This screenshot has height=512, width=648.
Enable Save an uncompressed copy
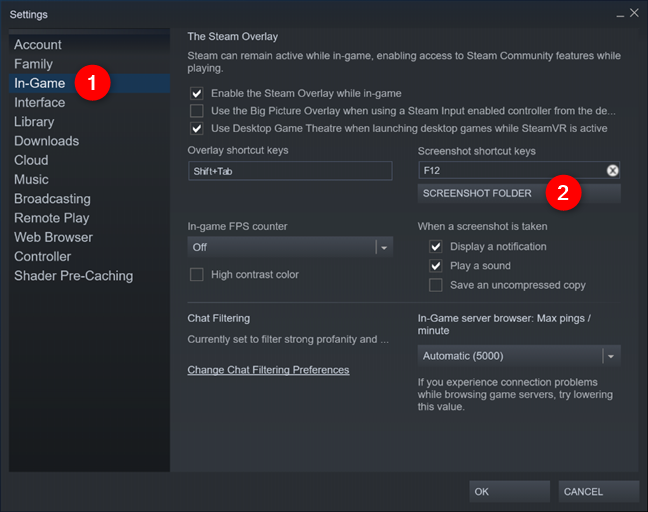436,285
